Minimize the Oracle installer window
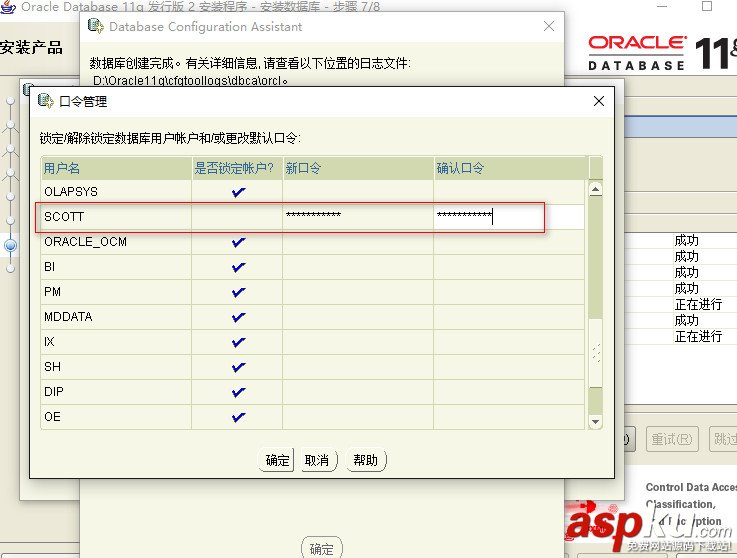 pos(662,6)
